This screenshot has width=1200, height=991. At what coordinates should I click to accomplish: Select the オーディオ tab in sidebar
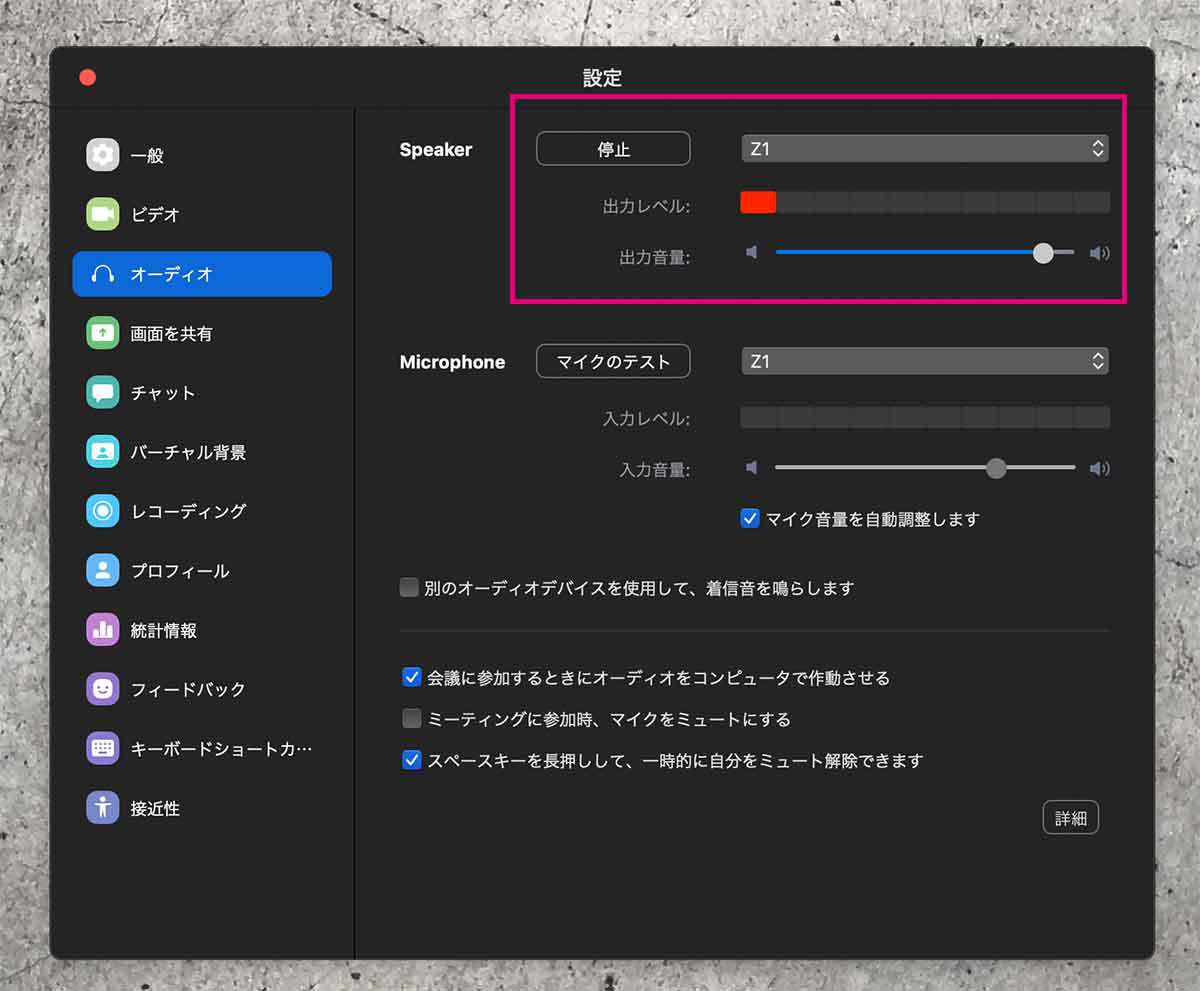[202, 274]
